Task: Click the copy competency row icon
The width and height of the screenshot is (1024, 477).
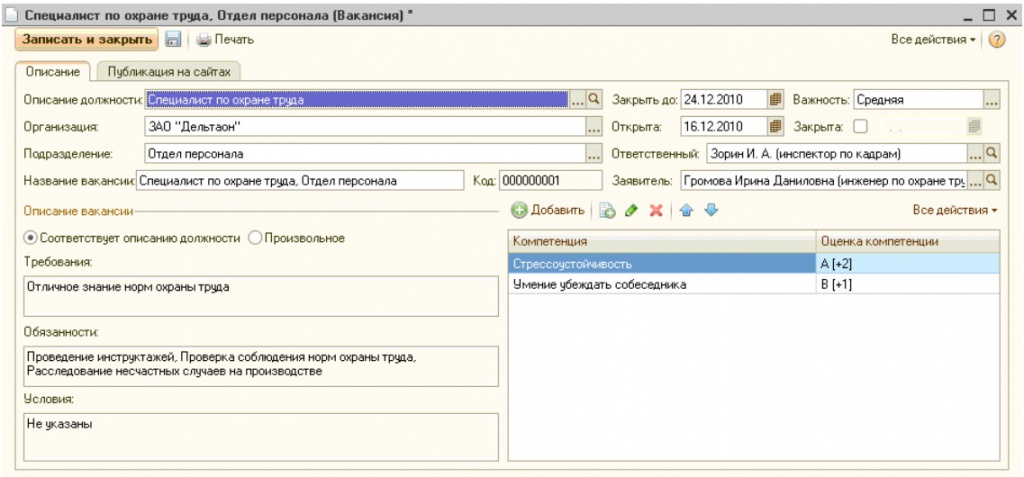Action: tap(607, 211)
